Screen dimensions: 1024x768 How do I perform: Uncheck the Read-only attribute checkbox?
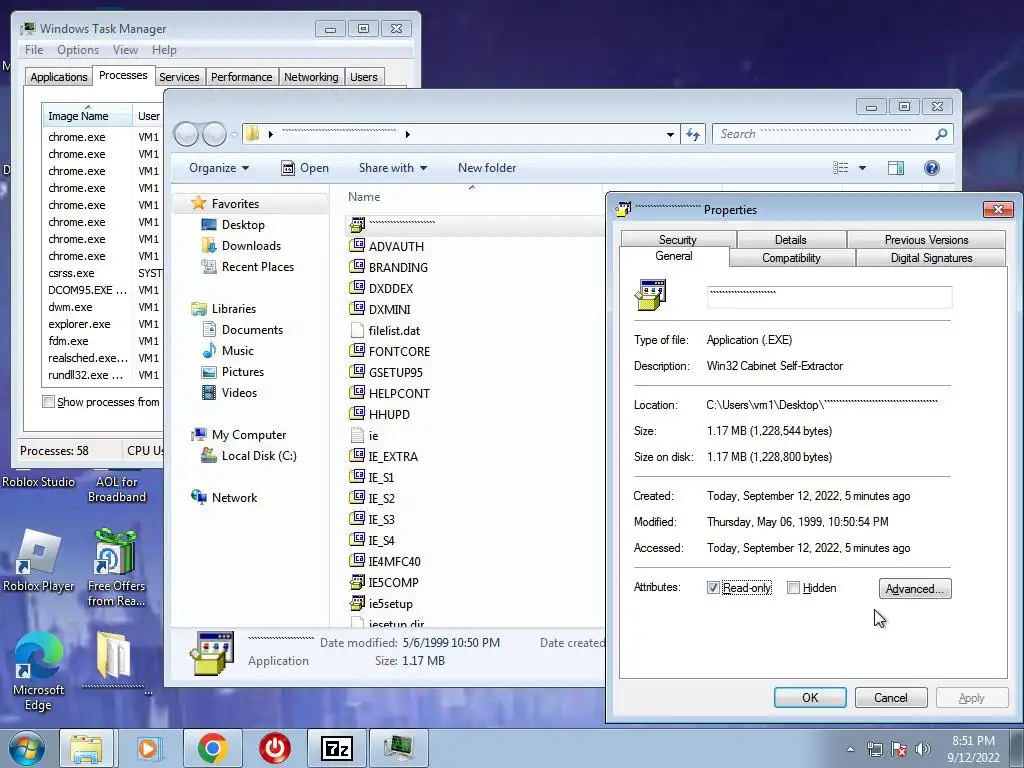[x=713, y=588]
